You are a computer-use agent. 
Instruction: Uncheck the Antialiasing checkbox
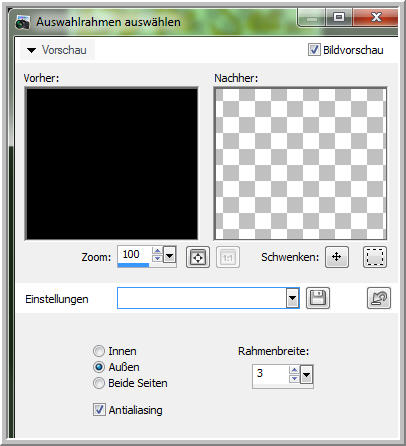coord(99,409)
